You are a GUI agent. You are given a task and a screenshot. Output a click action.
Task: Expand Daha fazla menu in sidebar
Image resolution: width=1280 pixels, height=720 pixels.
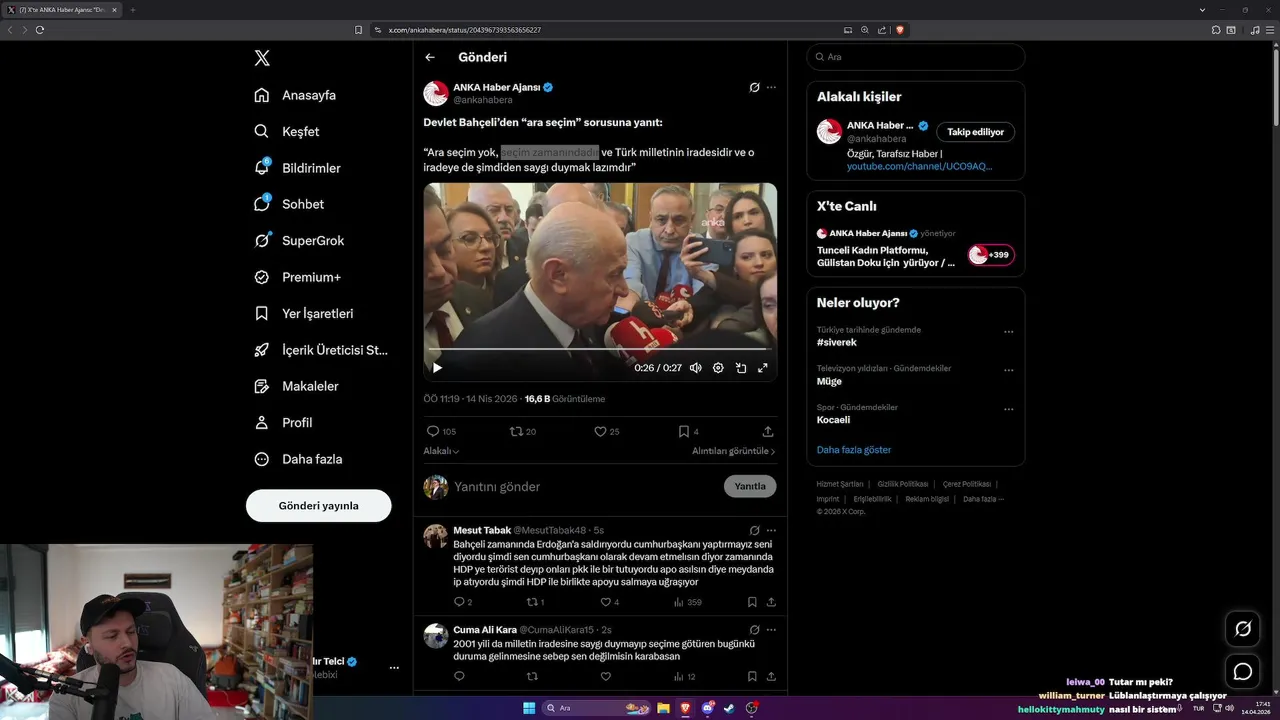(x=298, y=459)
